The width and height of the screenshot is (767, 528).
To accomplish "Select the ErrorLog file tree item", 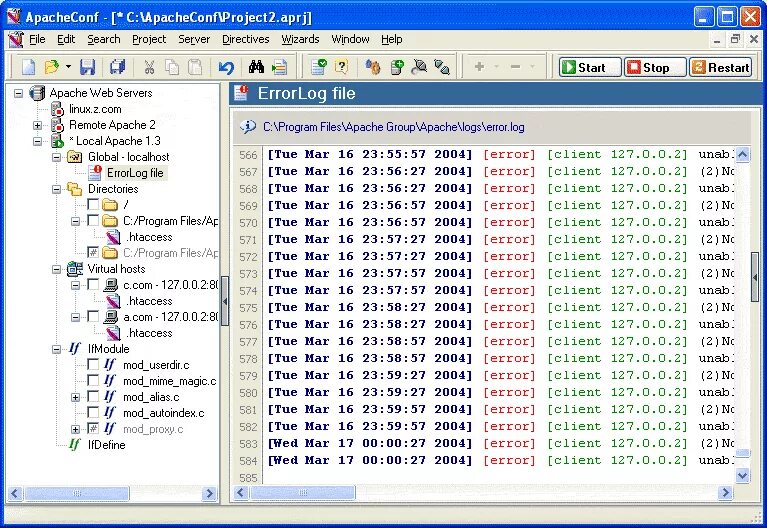I will pyautogui.click(x=135, y=173).
